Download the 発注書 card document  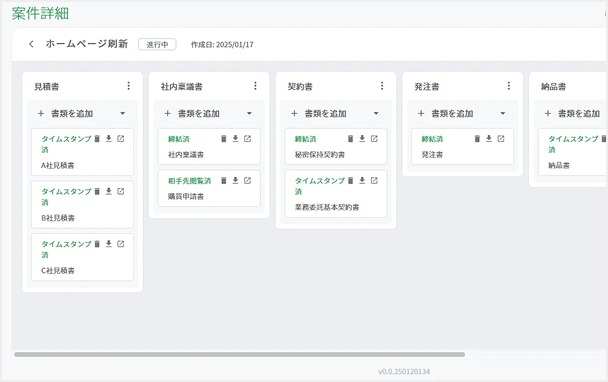(x=489, y=138)
